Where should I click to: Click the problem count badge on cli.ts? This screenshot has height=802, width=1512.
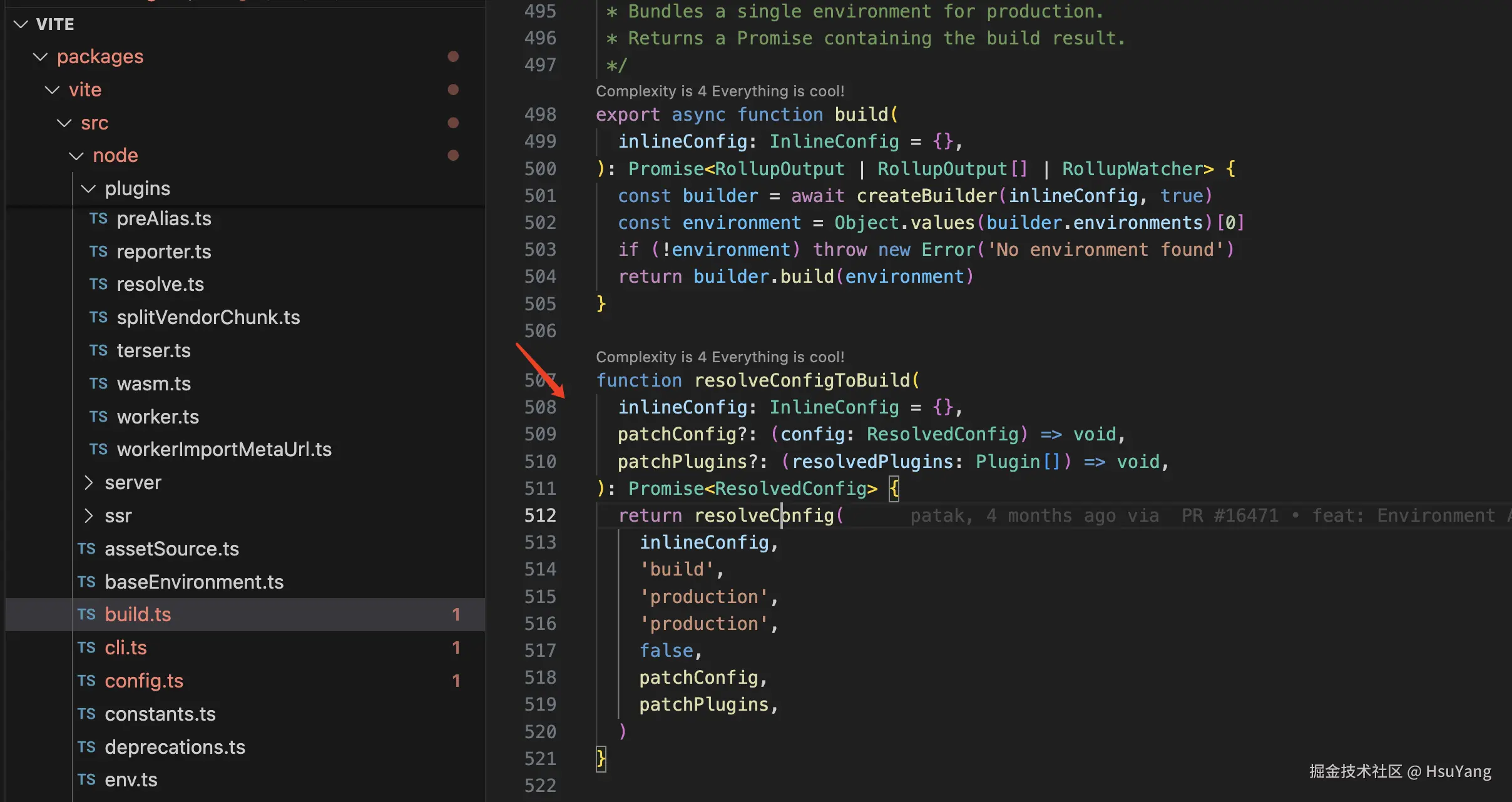(x=456, y=648)
